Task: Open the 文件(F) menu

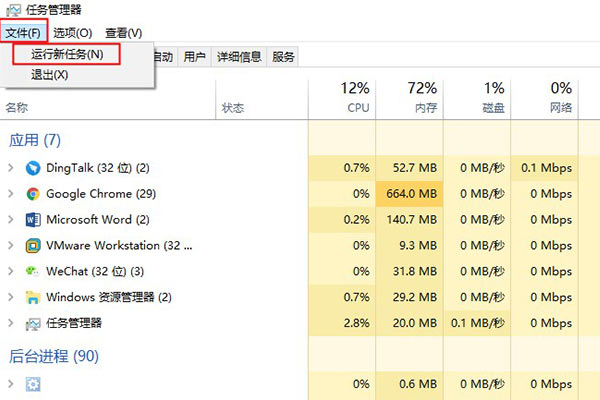Action: (x=23, y=33)
